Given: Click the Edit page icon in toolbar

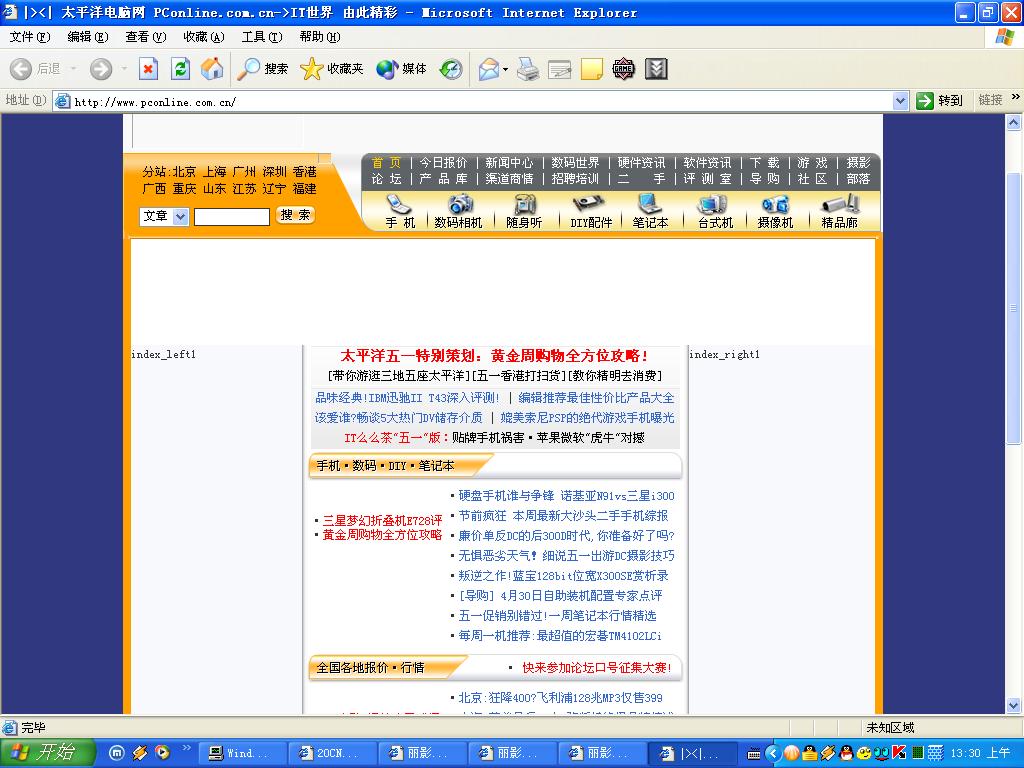Looking at the screenshot, I should 560,69.
